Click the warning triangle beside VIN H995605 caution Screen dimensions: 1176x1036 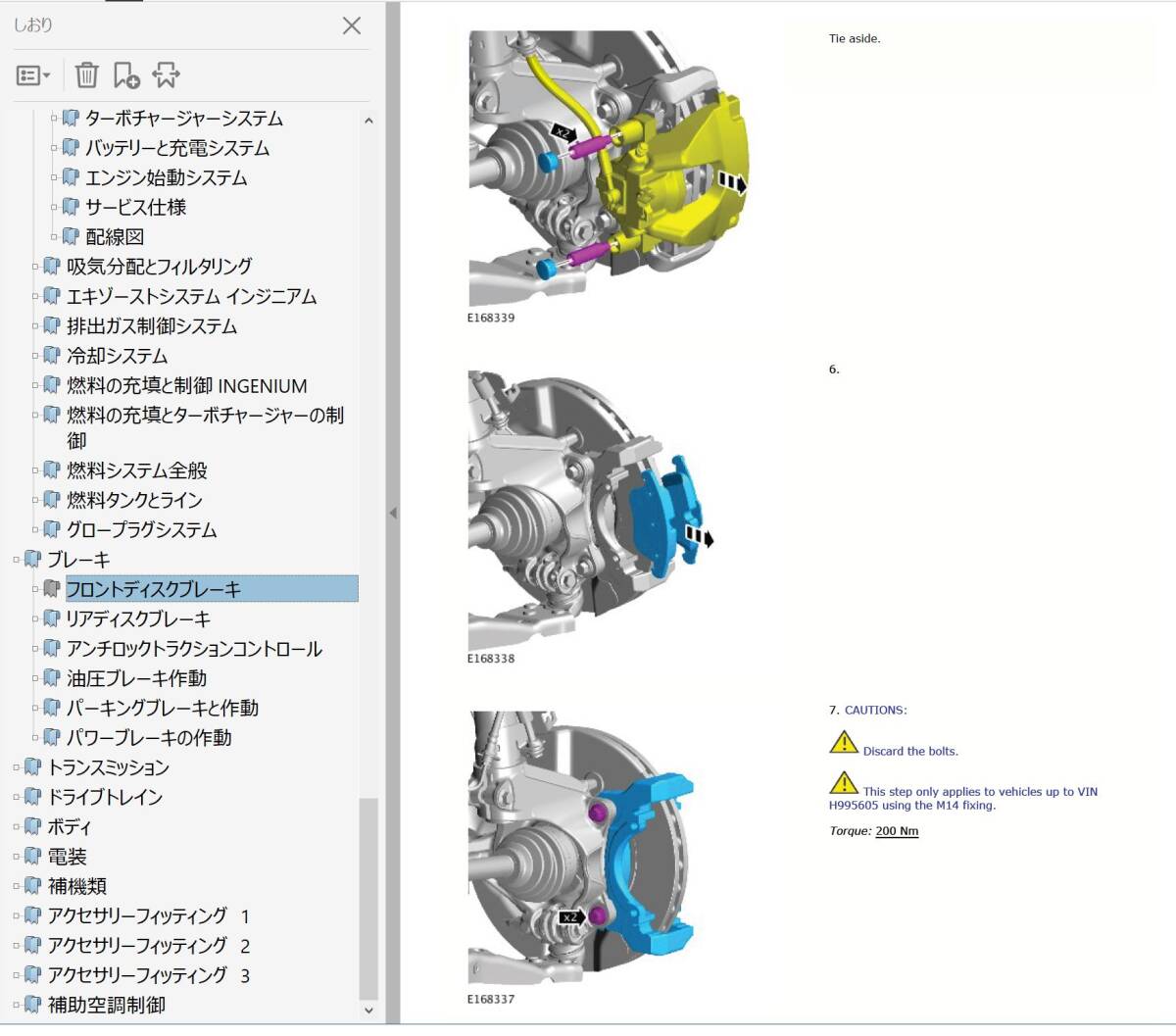[x=844, y=782]
